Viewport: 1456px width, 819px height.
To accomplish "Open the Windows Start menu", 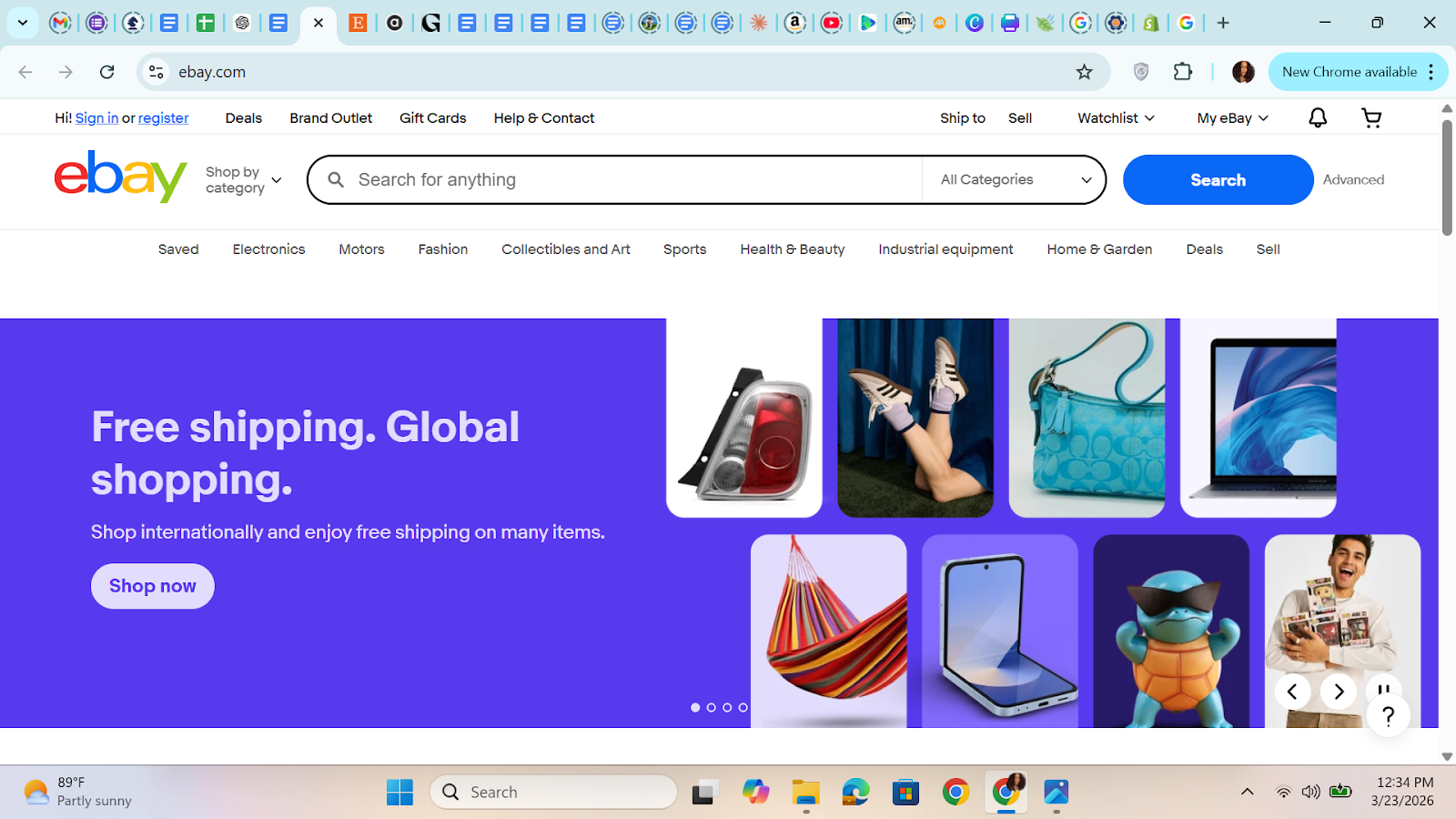I will point(399,792).
